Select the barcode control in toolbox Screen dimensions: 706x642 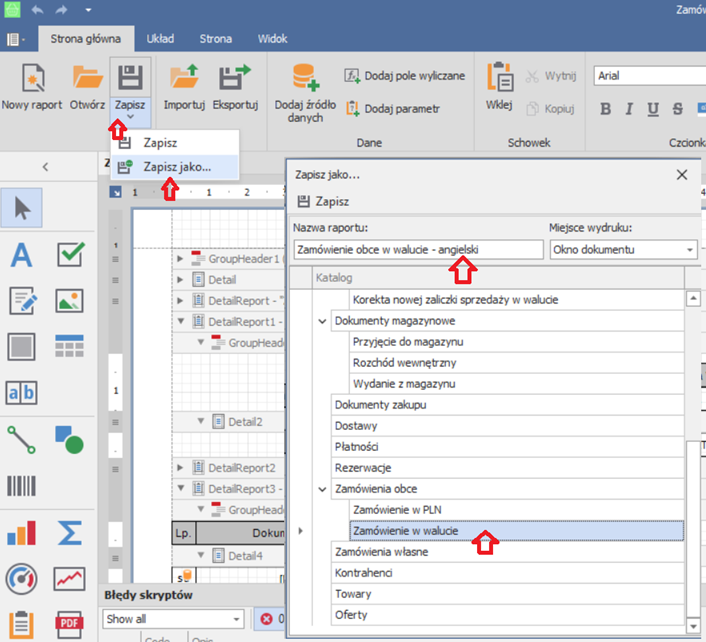tap(22, 486)
